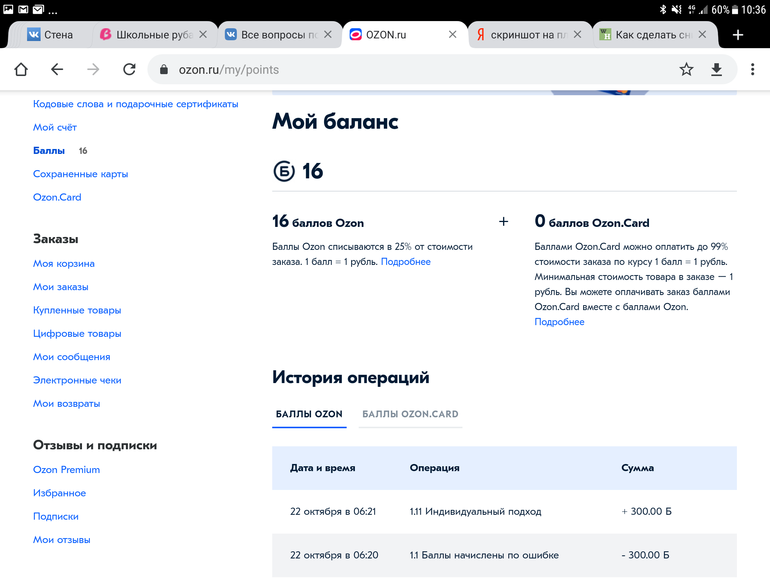
Task: Open Сохраненные карты in sidebar
Action: [80, 174]
